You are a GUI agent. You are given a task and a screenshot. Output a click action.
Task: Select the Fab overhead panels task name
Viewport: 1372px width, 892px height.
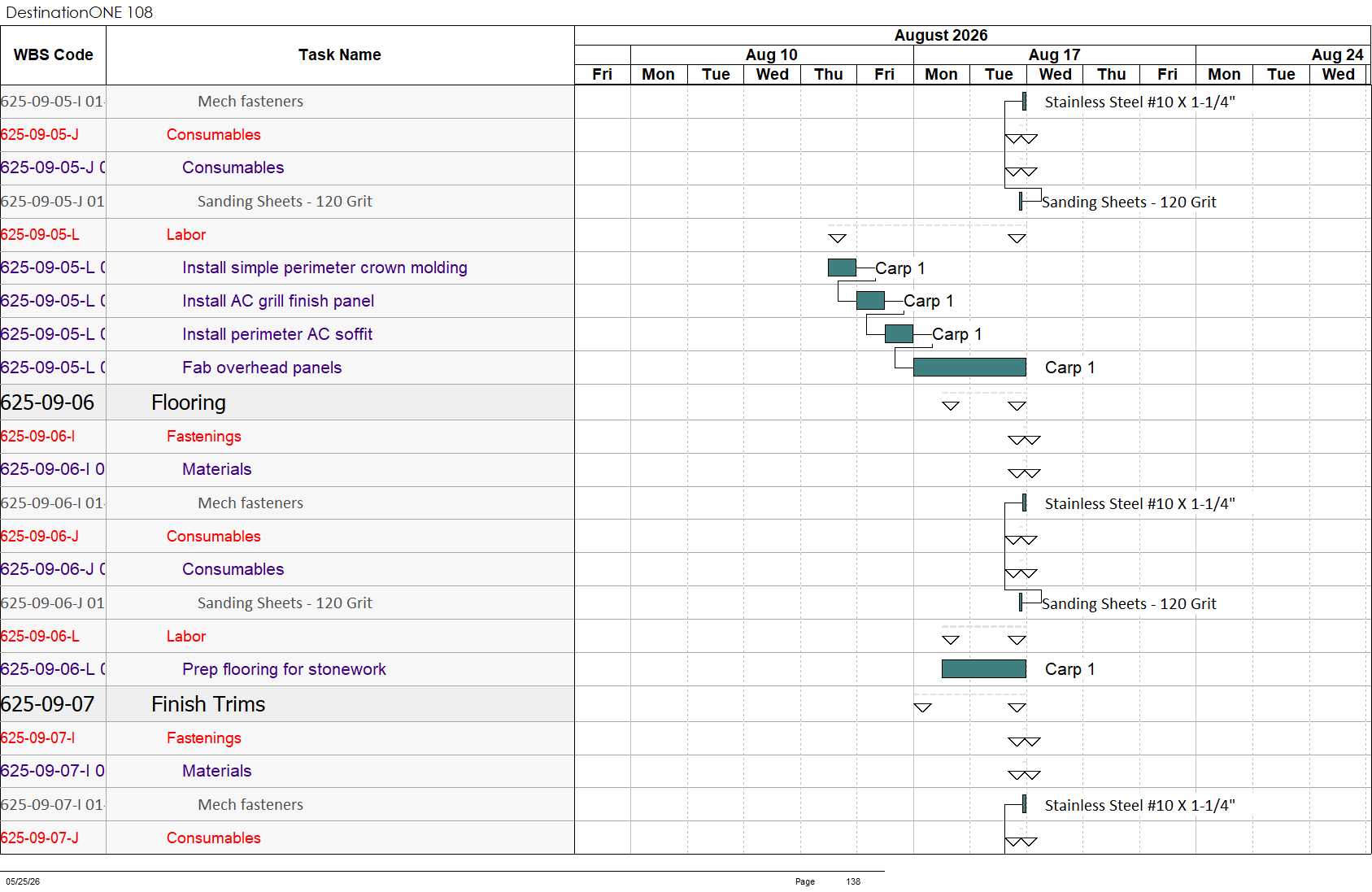pyautogui.click(x=262, y=368)
